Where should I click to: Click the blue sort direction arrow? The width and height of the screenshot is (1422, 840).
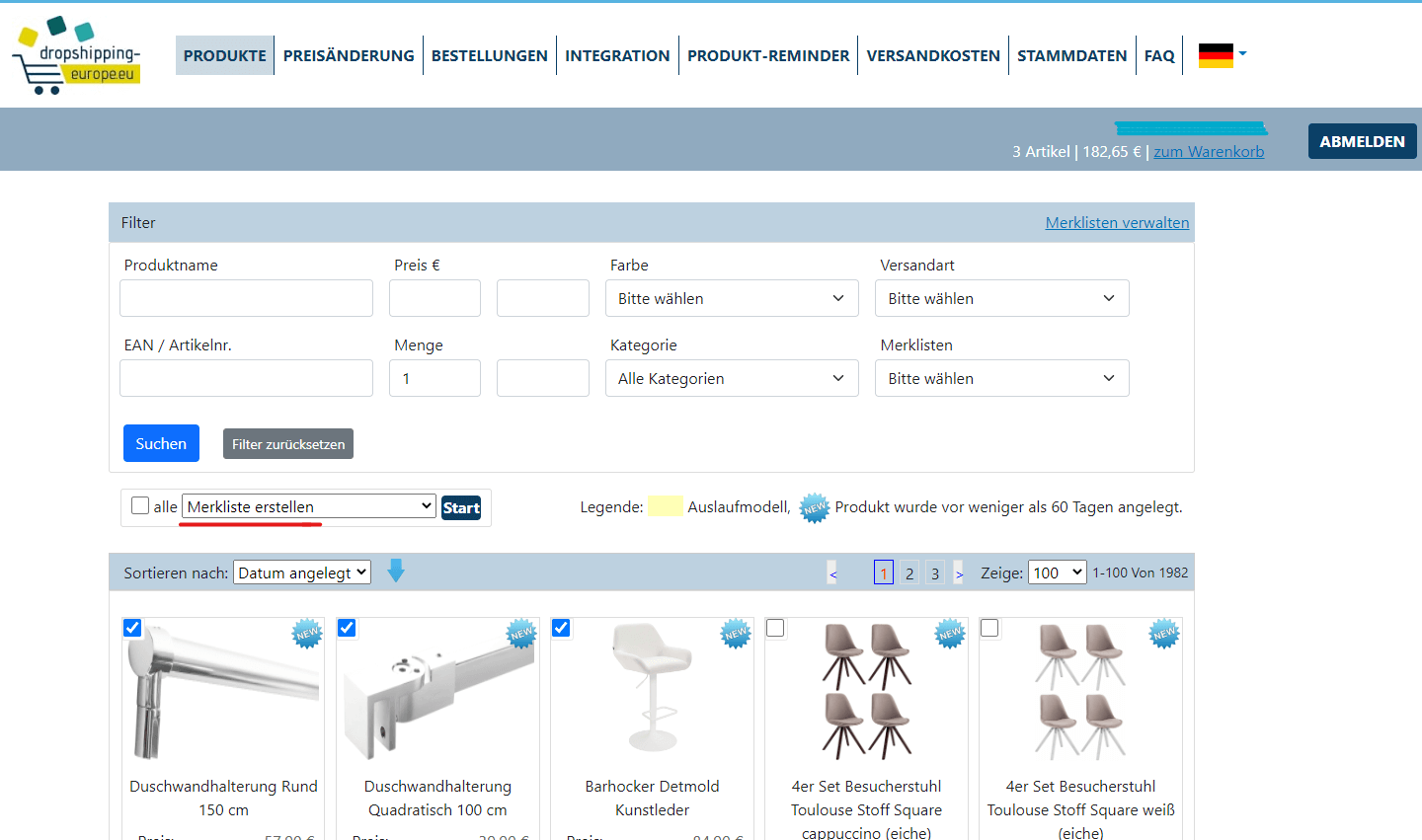tap(396, 572)
